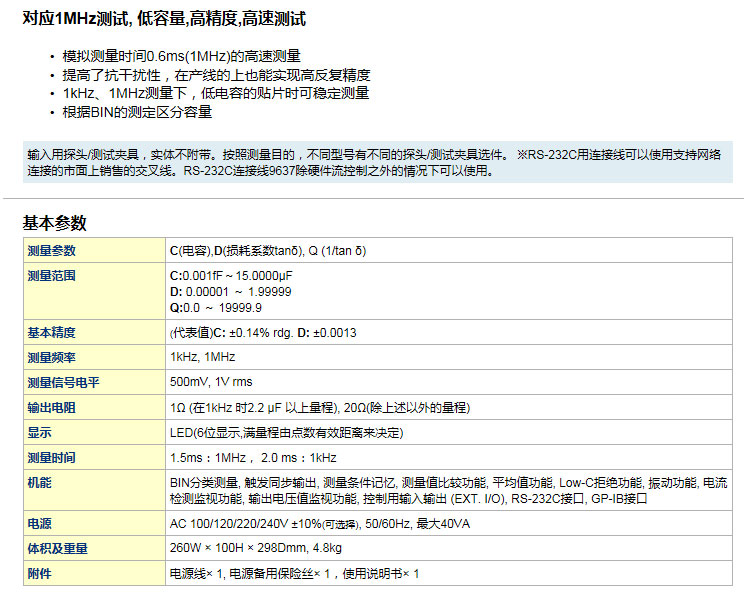This screenshot has width=744, height=597.
Task: Click the heading '对应1MHz测试, 低容量,高精度,高速测试'
Action: [164, 19]
